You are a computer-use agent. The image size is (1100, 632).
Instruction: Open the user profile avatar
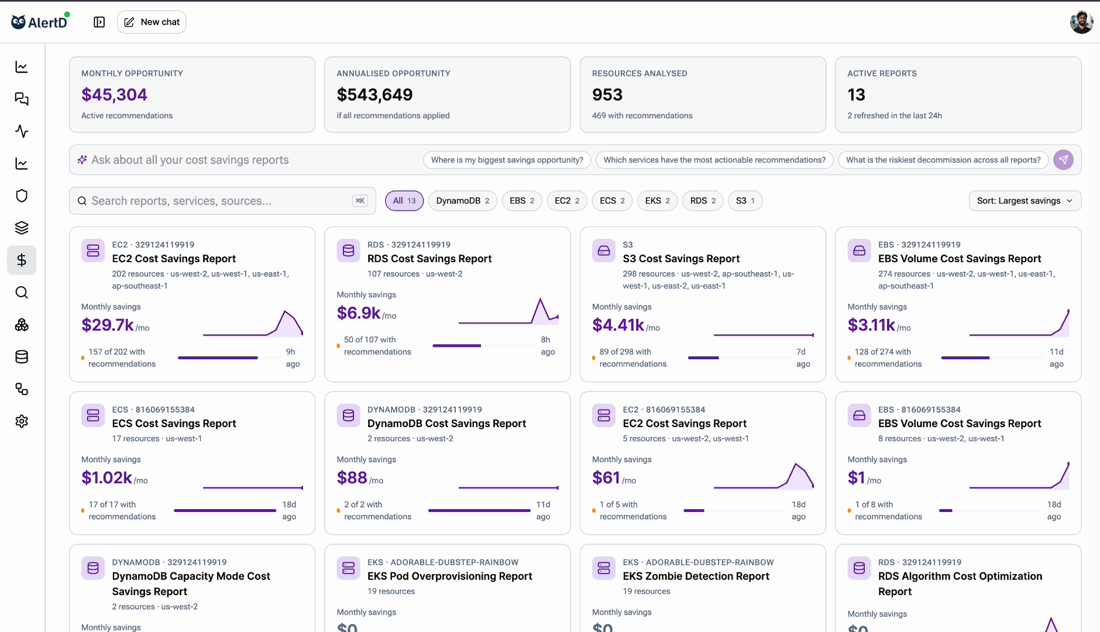pyautogui.click(x=1081, y=22)
